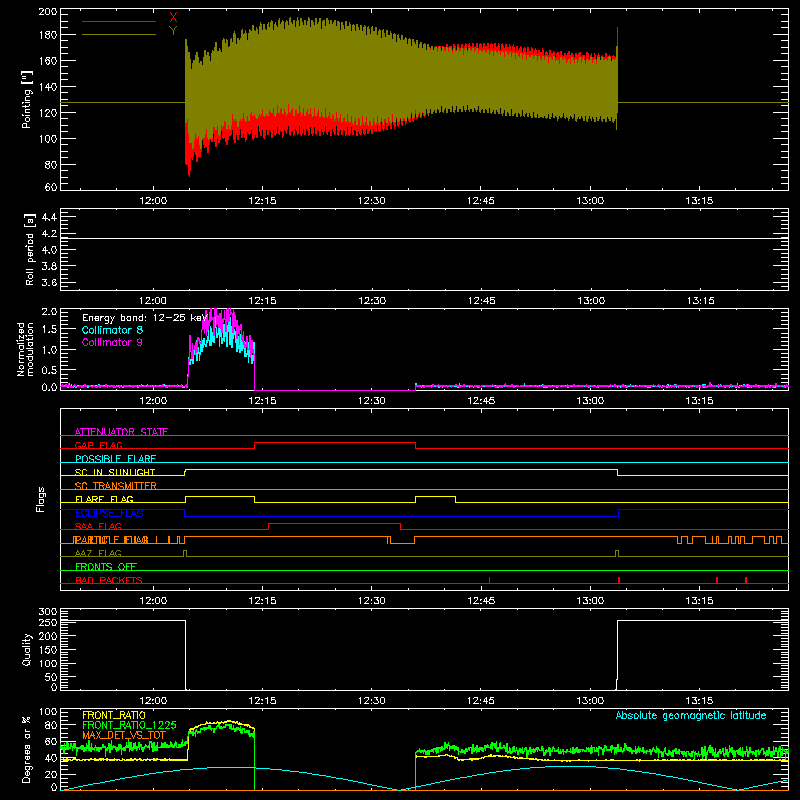The image size is (800, 800).
Task: Click the SAA_FLAG label
Action: click(x=98, y=526)
